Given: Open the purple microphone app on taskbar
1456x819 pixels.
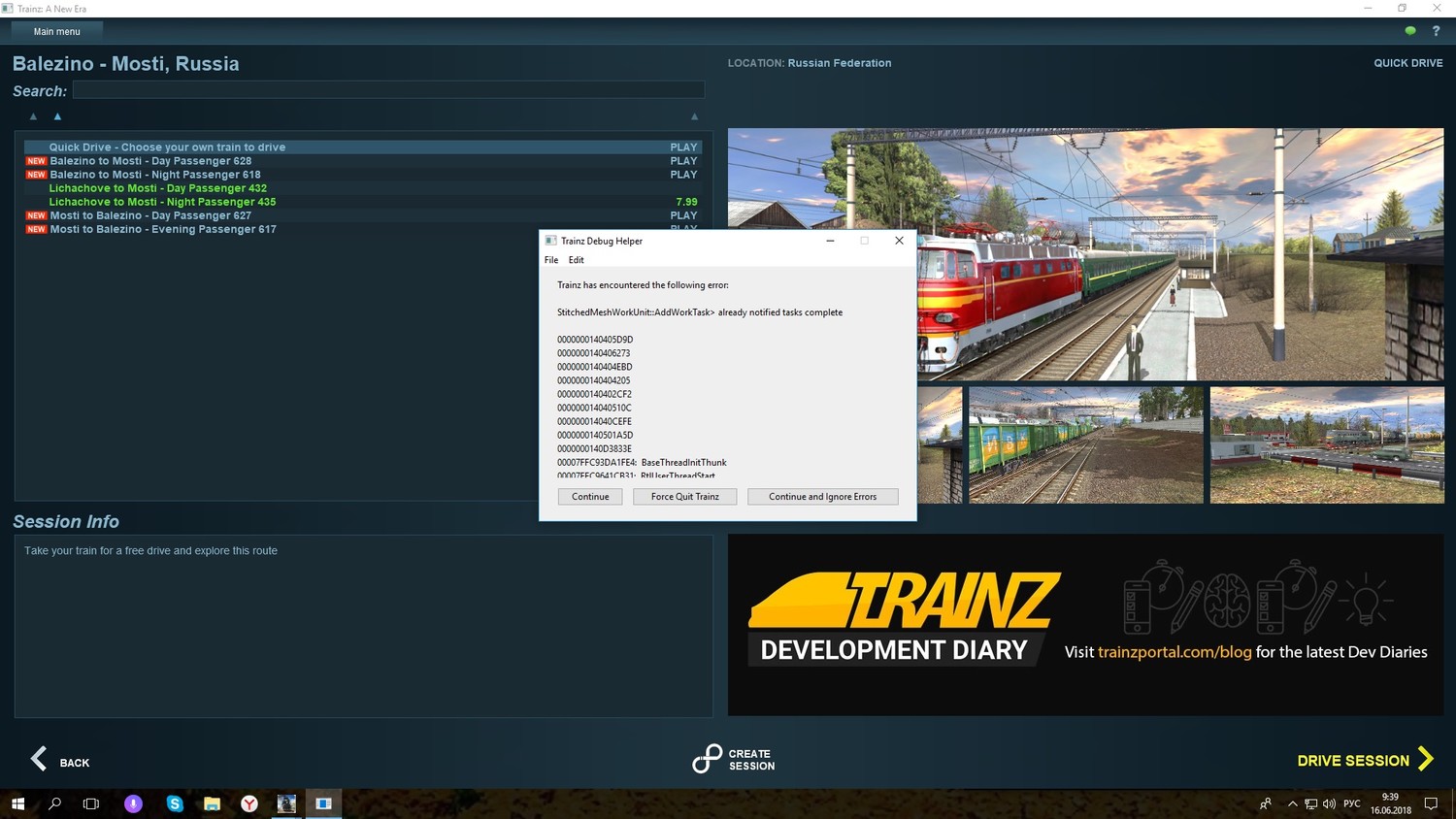Looking at the screenshot, I should tap(134, 803).
